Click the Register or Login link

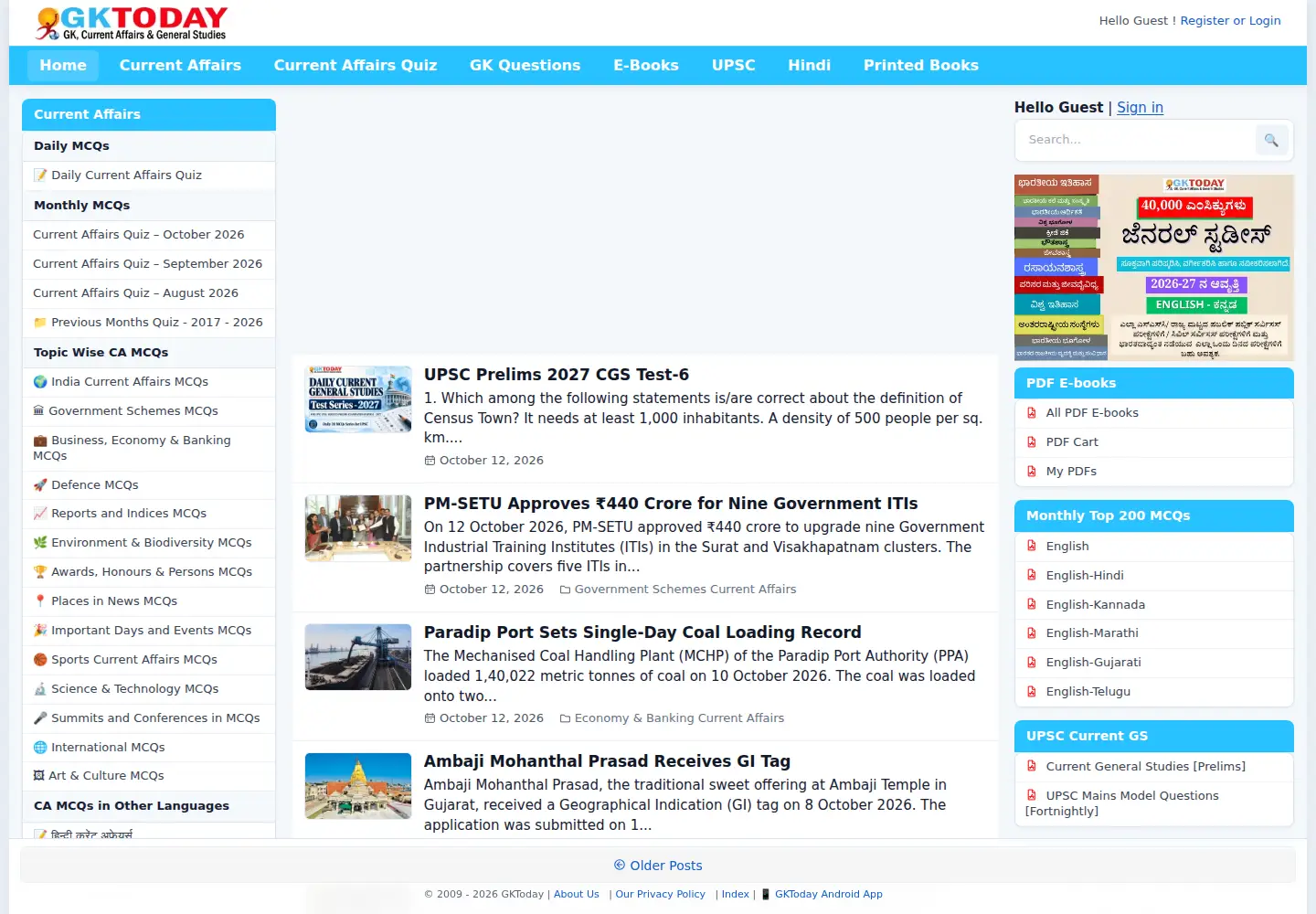1230,21
